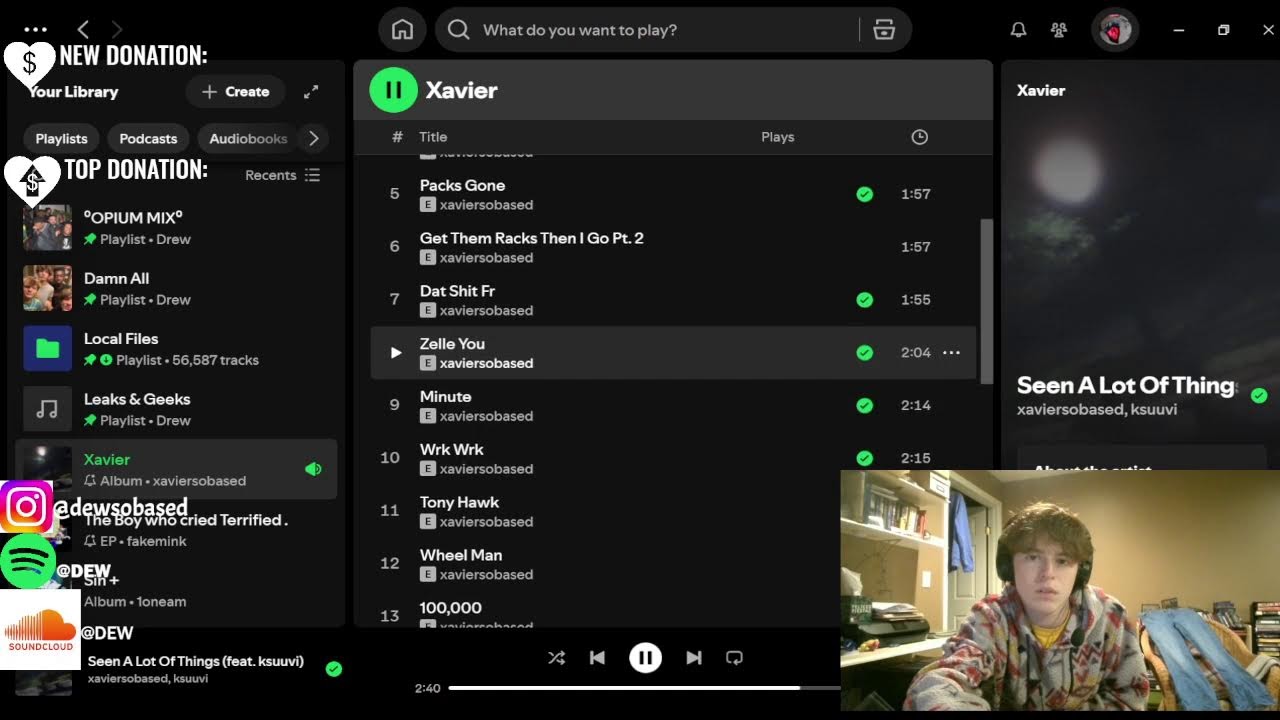Click the Local Files folder thumbnail

click(x=48, y=348)
